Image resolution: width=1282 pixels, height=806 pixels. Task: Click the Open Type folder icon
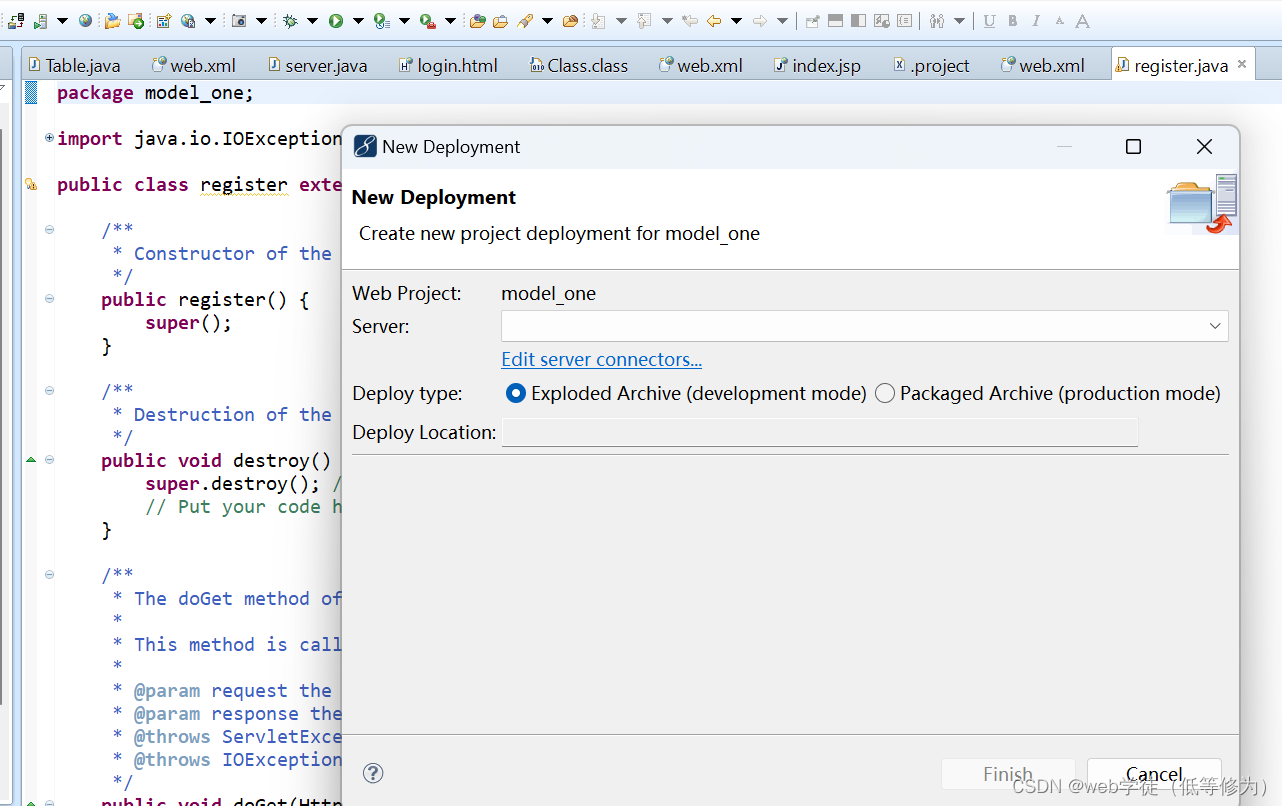tap(477, 21)
